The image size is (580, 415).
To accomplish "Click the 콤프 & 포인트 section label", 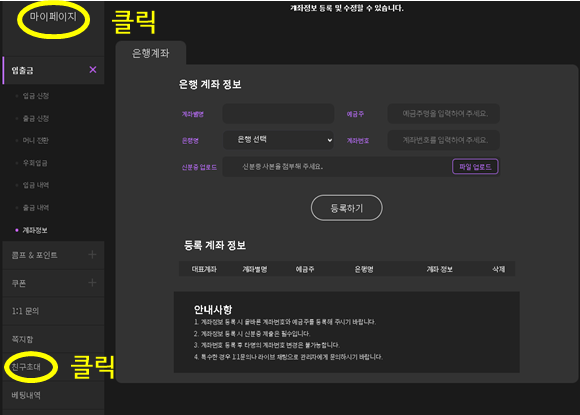I will point(34,255).
